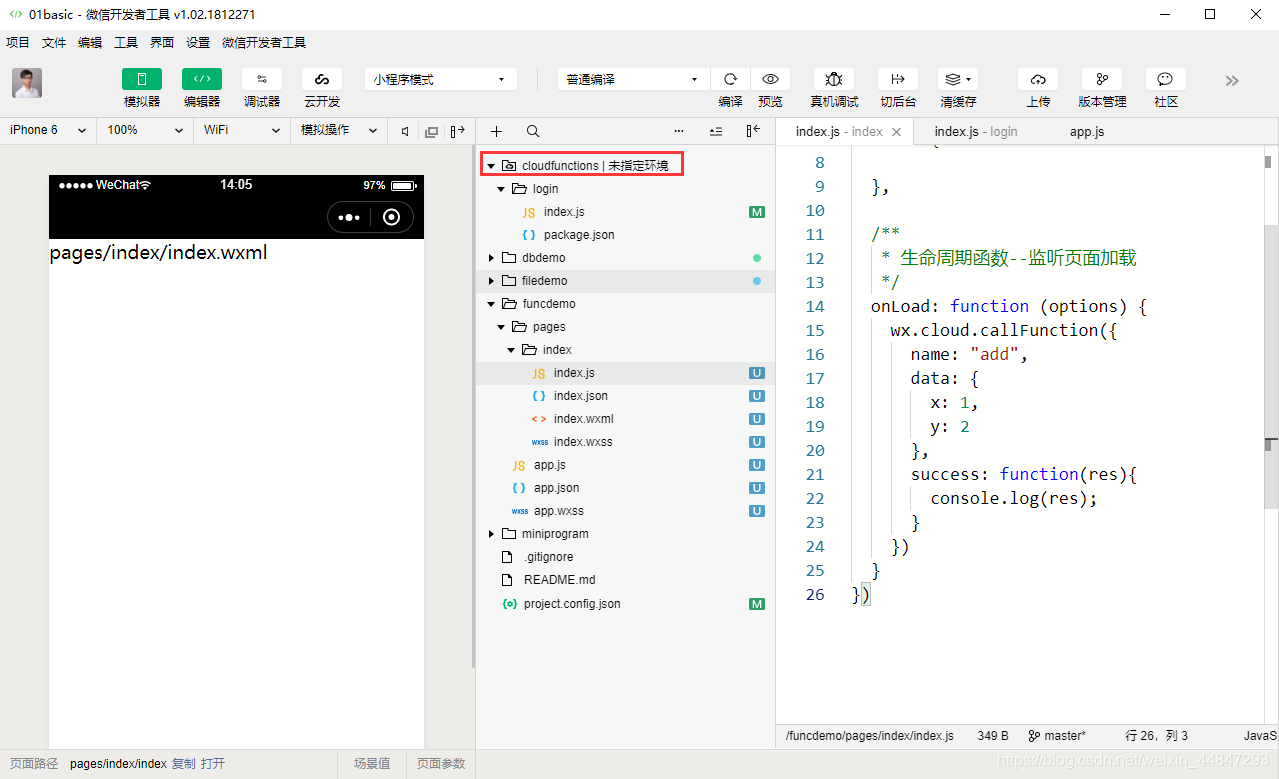The image size is (1279, 779).
Task: Open the Community (社区) icon
Action: click(x=1166, y=79)
